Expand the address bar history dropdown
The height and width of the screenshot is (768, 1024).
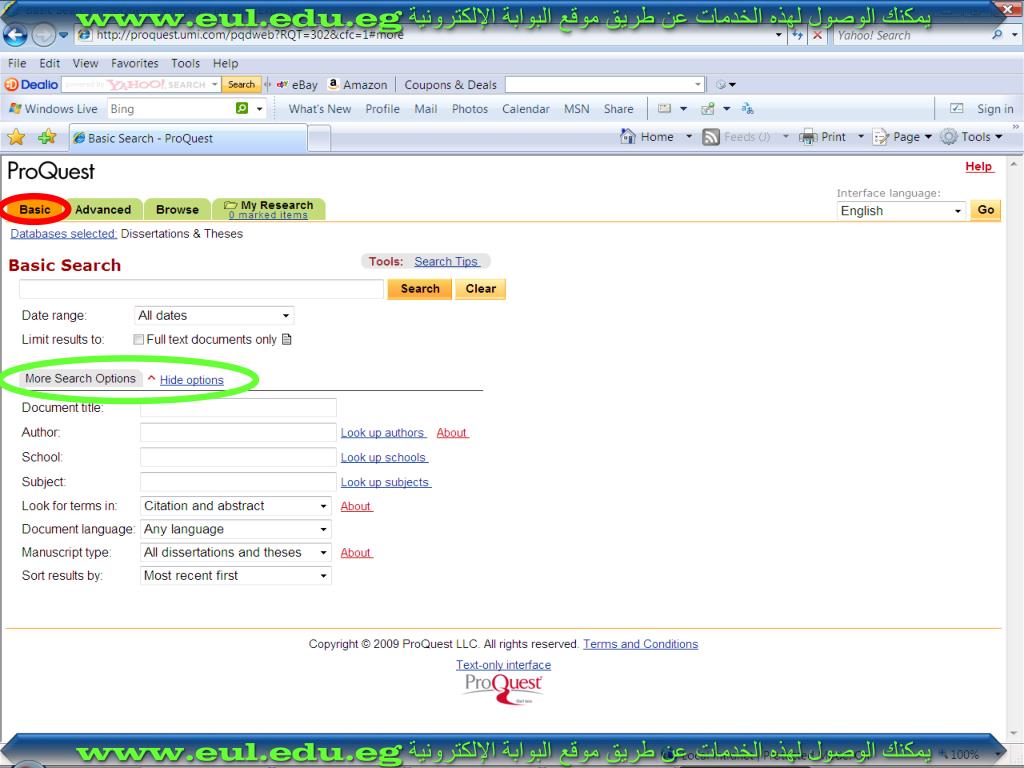pos(778,35)
